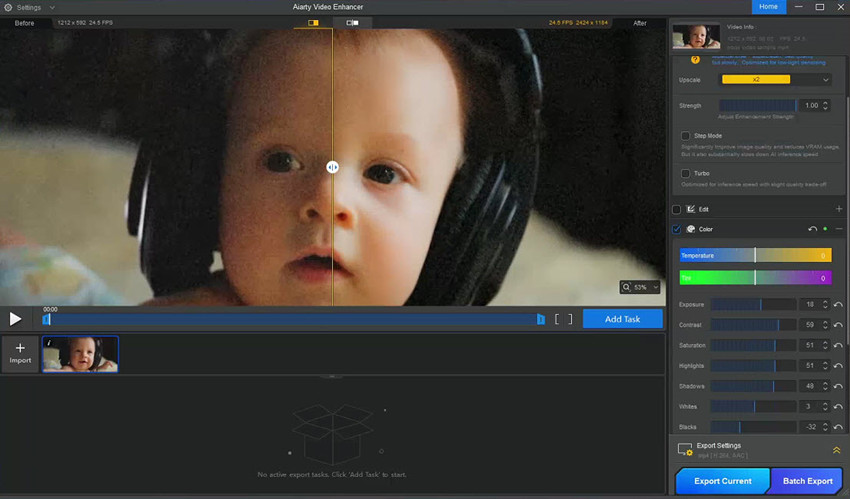The height and width of the screenshot is (499, 850).
Task: Click Import to add video
Action: tap(20, 354)
